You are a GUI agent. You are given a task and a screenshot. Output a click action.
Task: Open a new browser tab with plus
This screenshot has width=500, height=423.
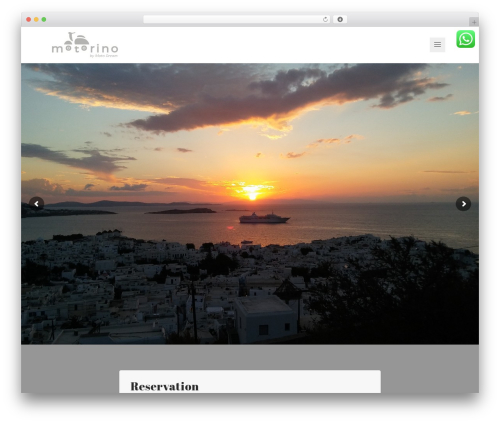coord(474,22)
